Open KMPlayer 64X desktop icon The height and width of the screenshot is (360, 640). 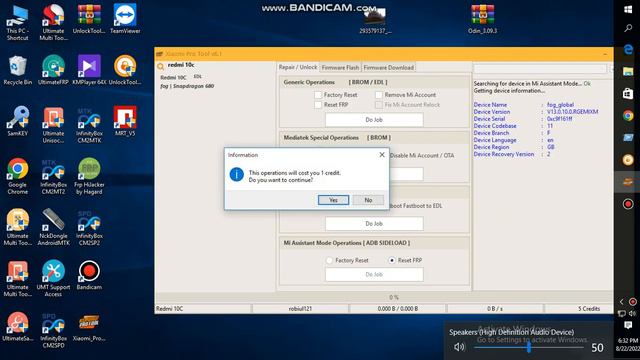point(89,70)
